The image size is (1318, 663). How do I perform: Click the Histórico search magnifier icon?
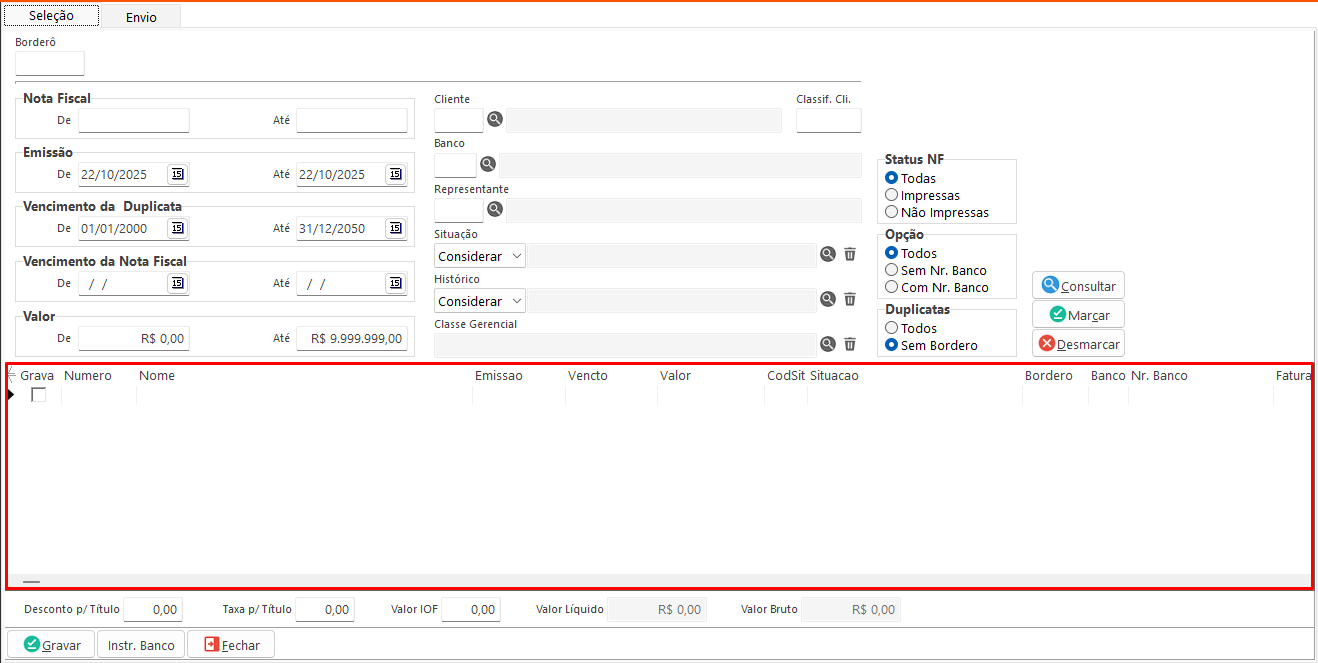point(828,299)
